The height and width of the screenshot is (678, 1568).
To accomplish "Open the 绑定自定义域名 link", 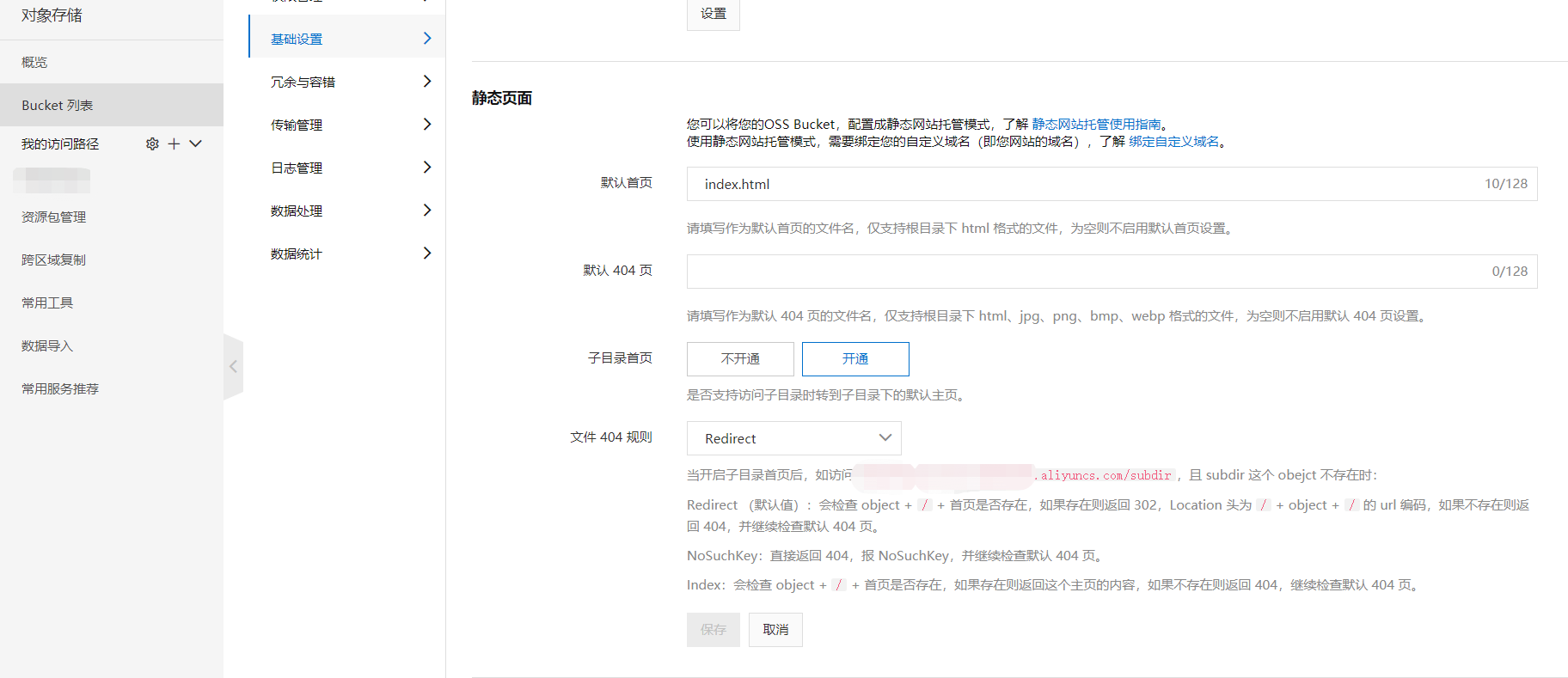I will pos(1173,141).
